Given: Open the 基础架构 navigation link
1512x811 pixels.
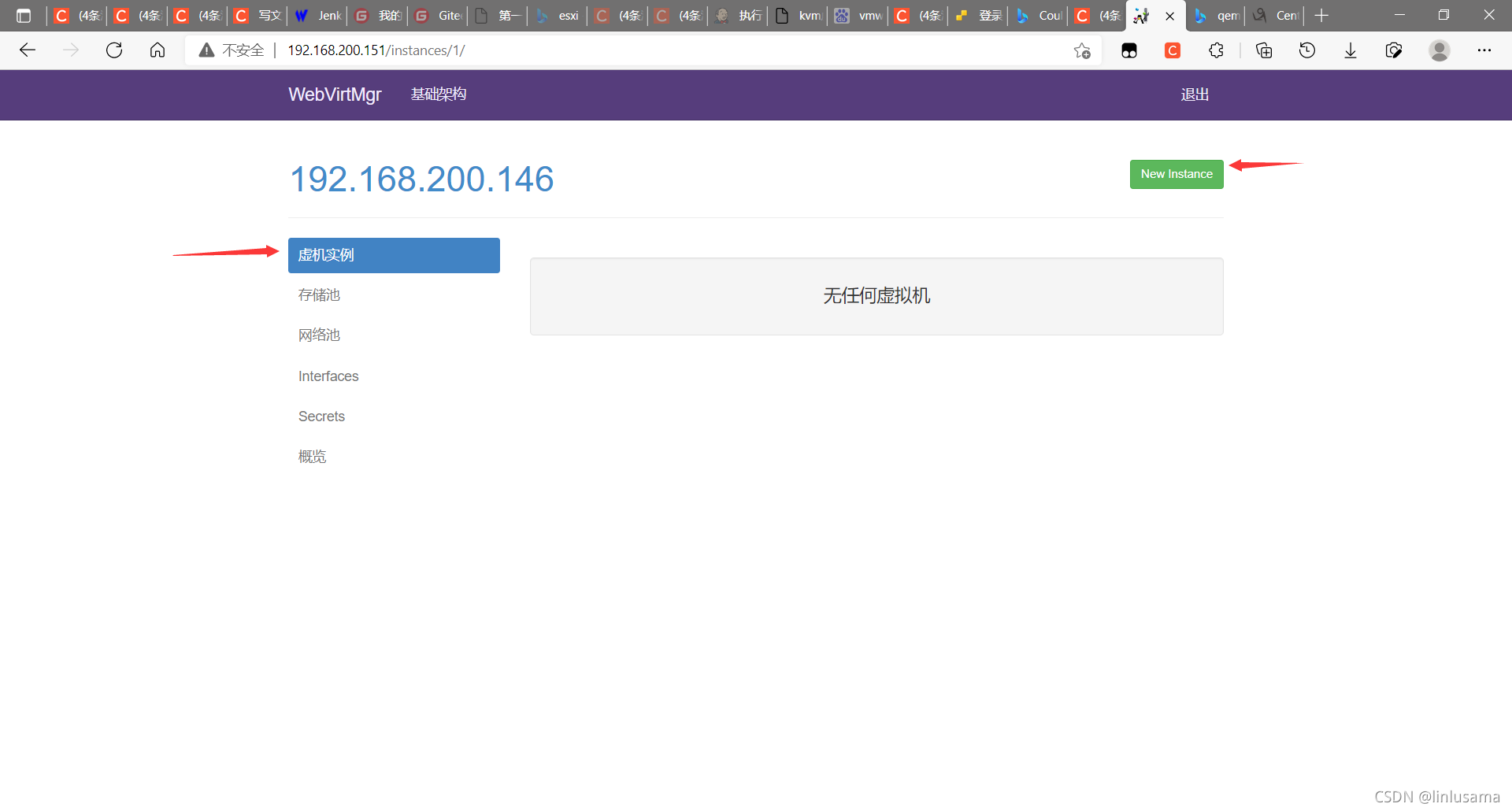Looking at the screenshot, I should 439,94.
